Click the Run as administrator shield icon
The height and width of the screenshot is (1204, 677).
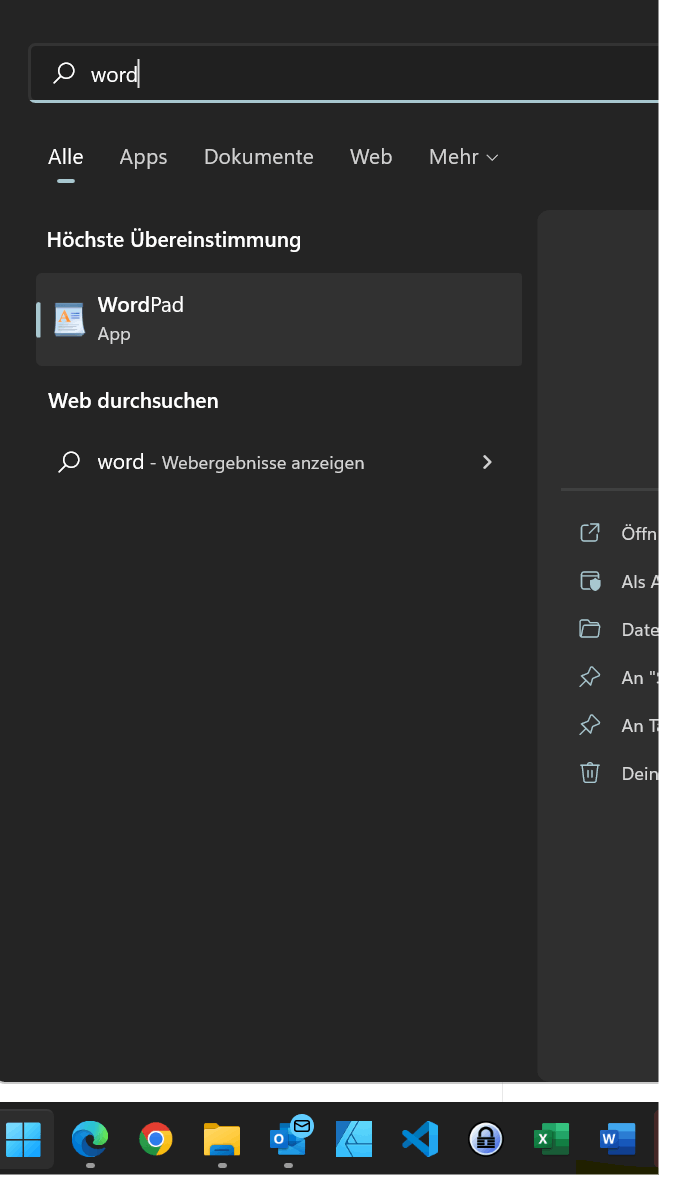(x=590, y=581)
